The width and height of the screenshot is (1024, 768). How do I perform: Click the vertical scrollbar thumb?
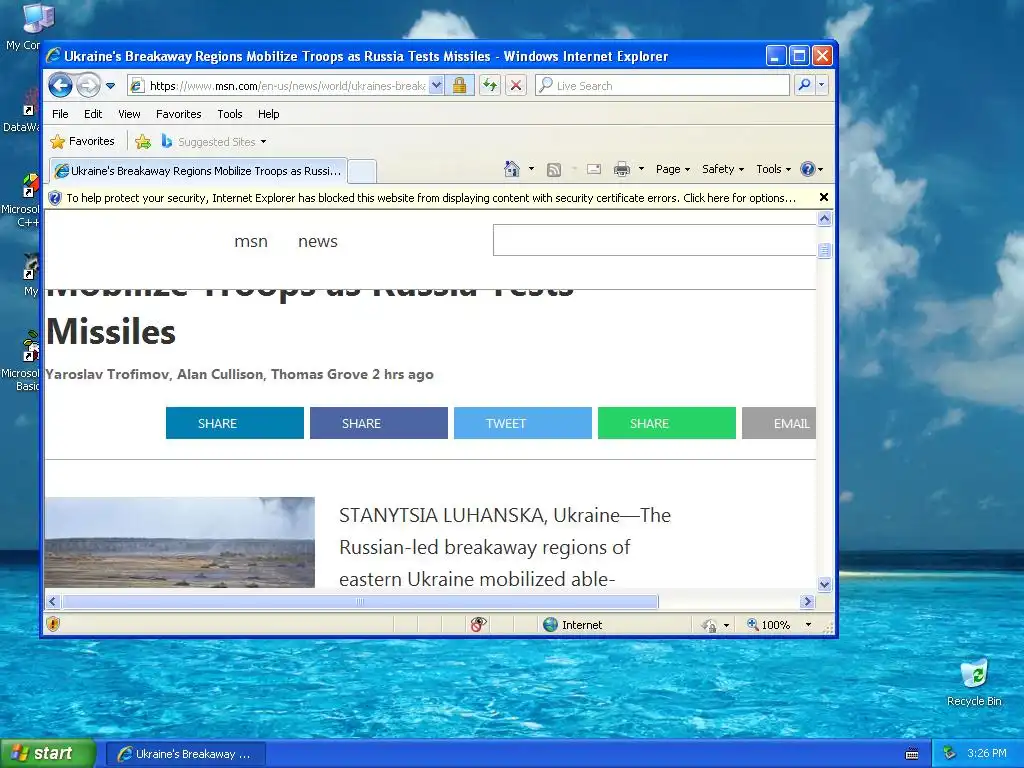click(x=824, y=250)
